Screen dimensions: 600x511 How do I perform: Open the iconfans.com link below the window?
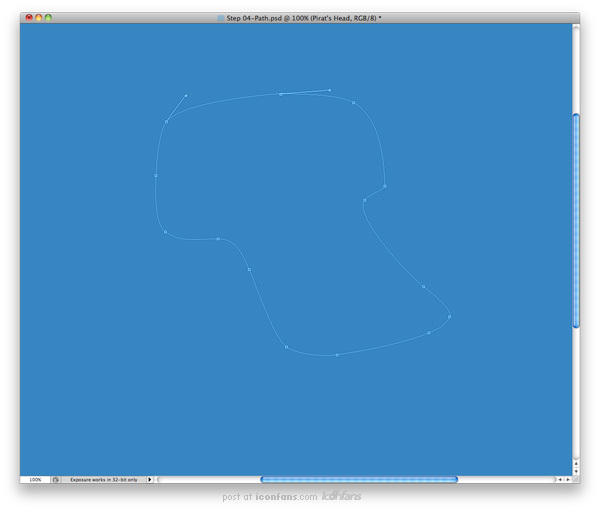287,497
